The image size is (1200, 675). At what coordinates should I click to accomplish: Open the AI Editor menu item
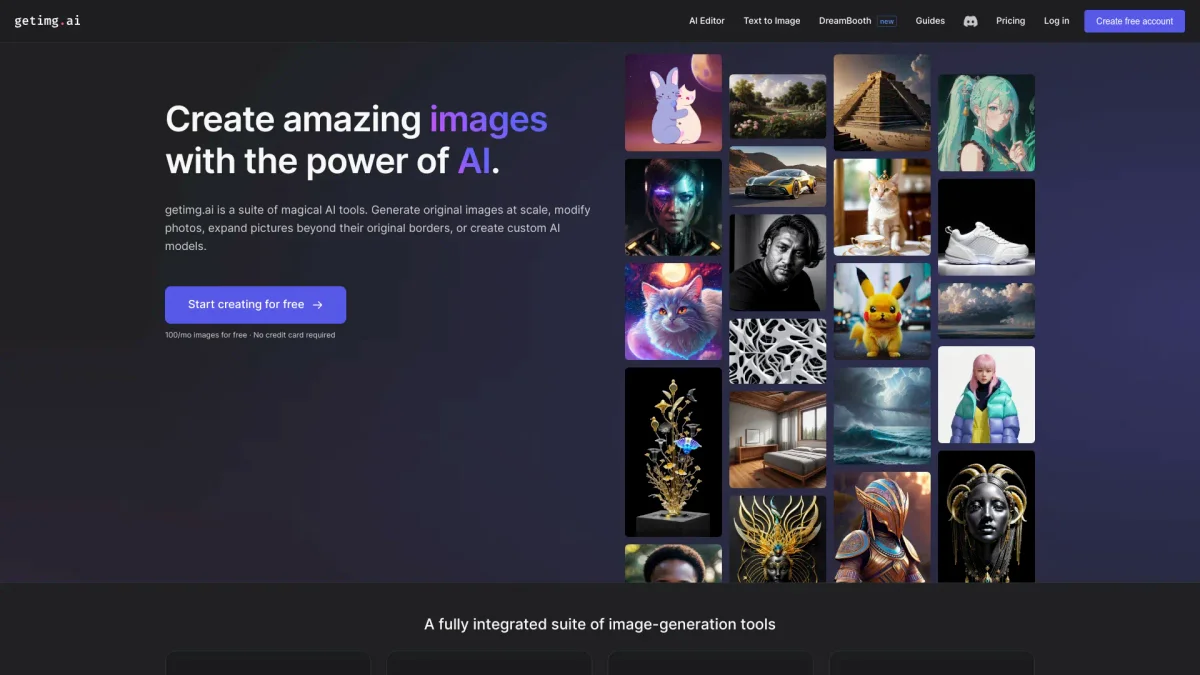[706, 21]
